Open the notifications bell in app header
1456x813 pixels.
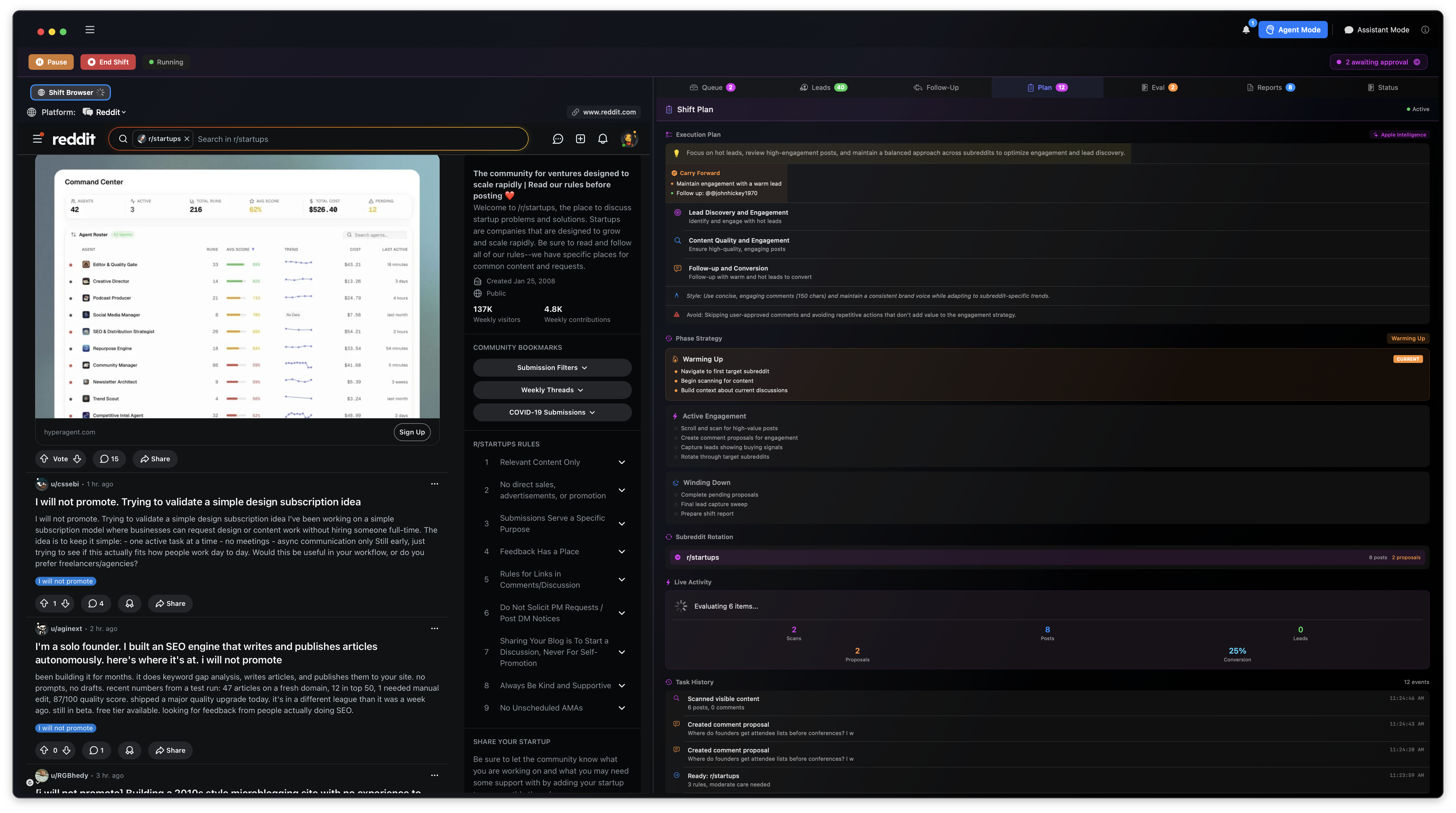point(1246,30)
